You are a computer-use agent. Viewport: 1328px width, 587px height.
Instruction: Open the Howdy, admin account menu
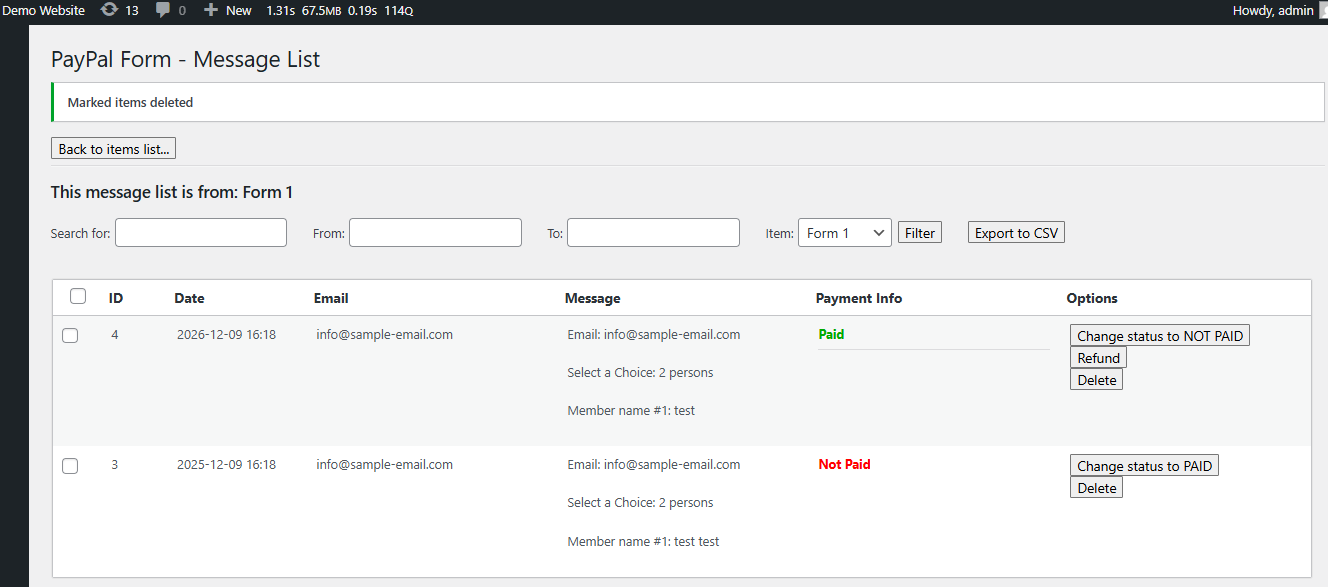1273,10
